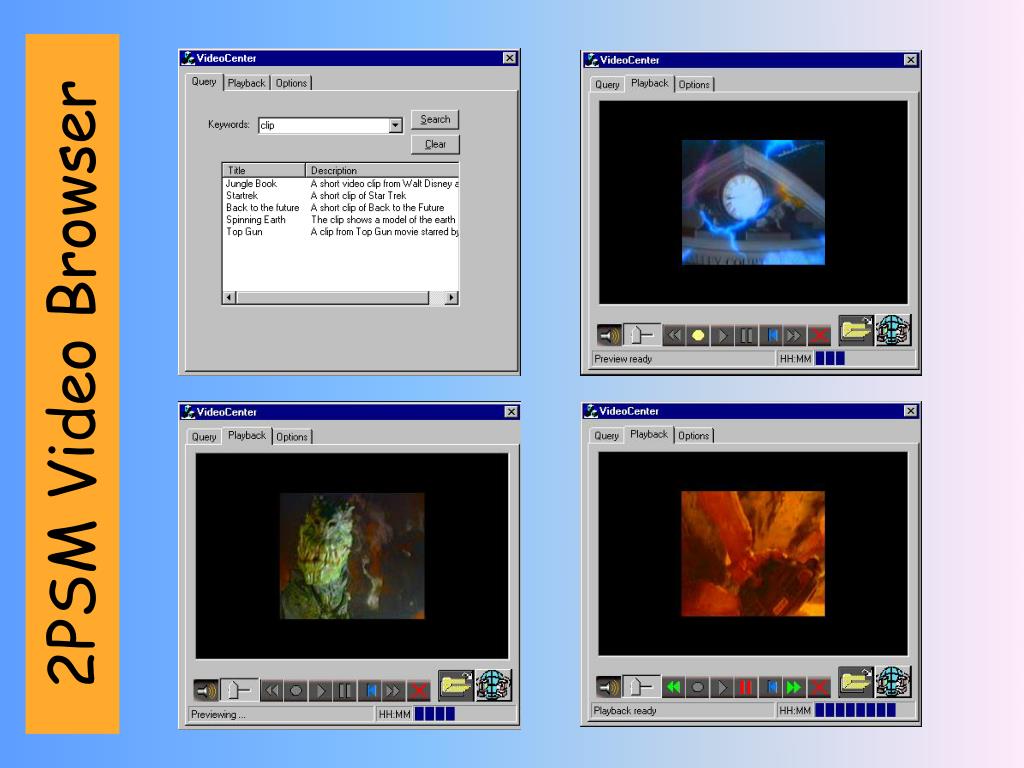Click the round stop button, Previewing window

click(x=296, y=690)
